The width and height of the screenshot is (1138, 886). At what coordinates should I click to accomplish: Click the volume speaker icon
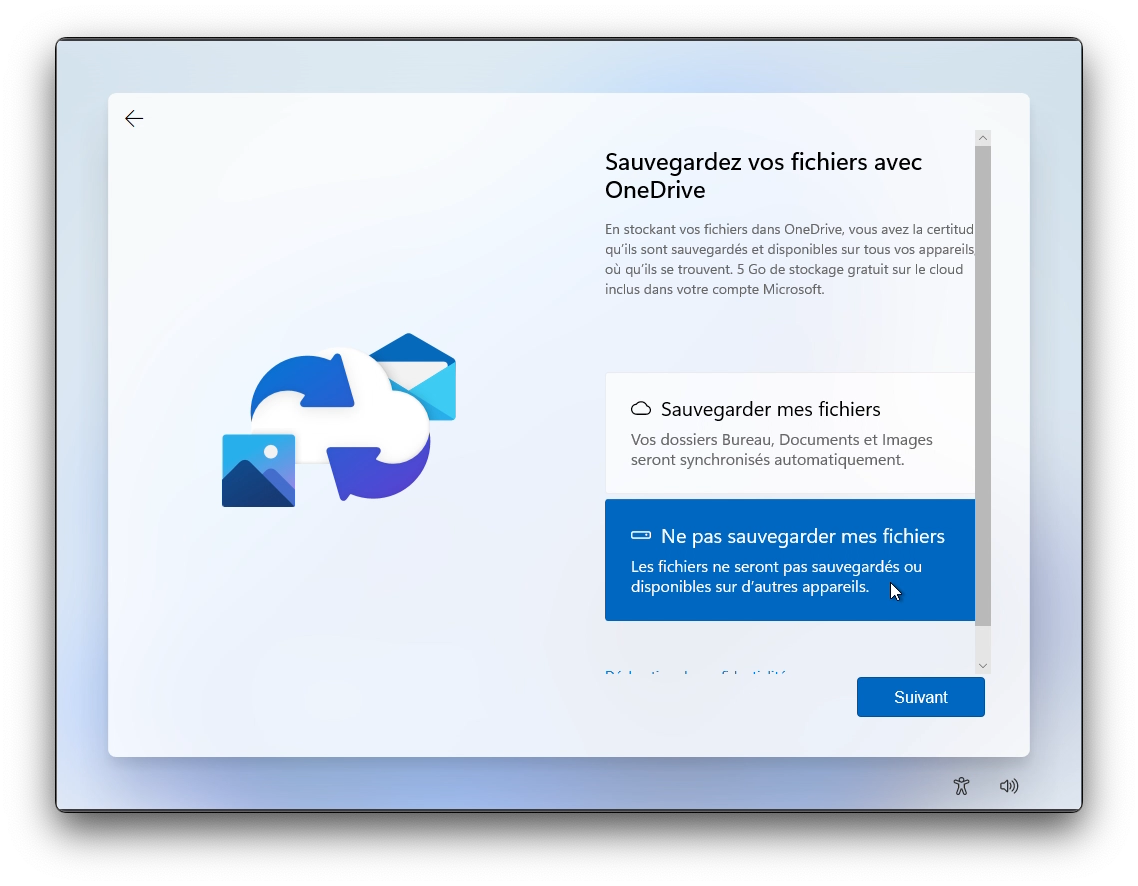(x=1009, y=786)
